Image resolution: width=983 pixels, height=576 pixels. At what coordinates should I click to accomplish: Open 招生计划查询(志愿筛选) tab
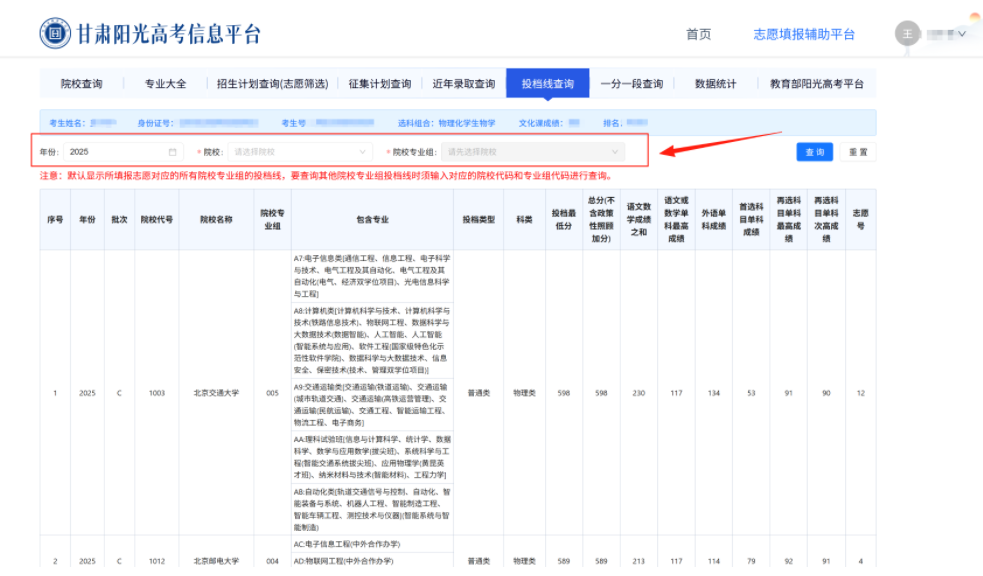click(x=272, y=84)
